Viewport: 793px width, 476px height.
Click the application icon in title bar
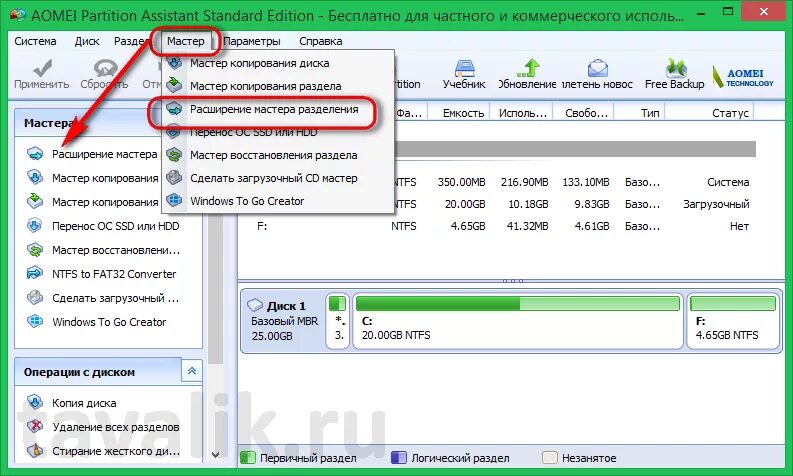point(17,15)
